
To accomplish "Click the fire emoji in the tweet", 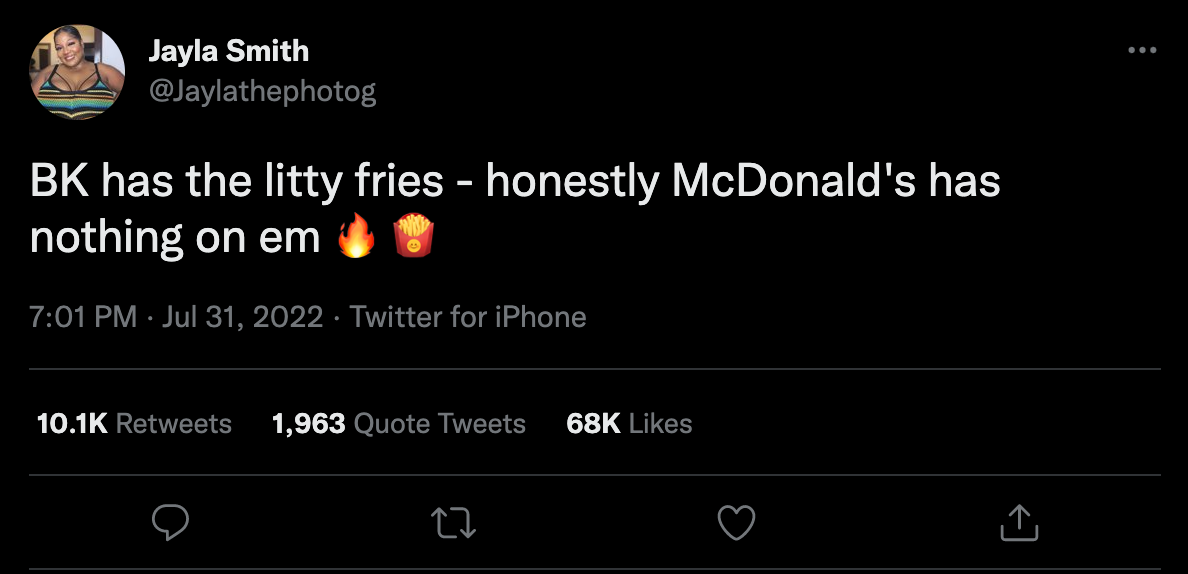I will point(356,240).
